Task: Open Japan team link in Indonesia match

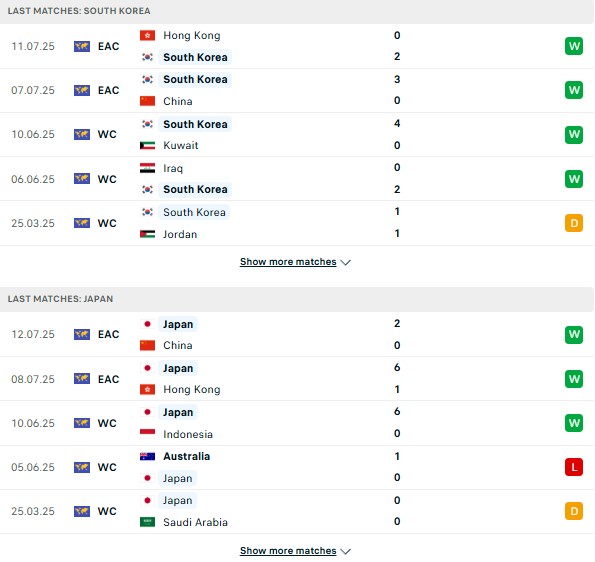Action: (x=178, y=412)
